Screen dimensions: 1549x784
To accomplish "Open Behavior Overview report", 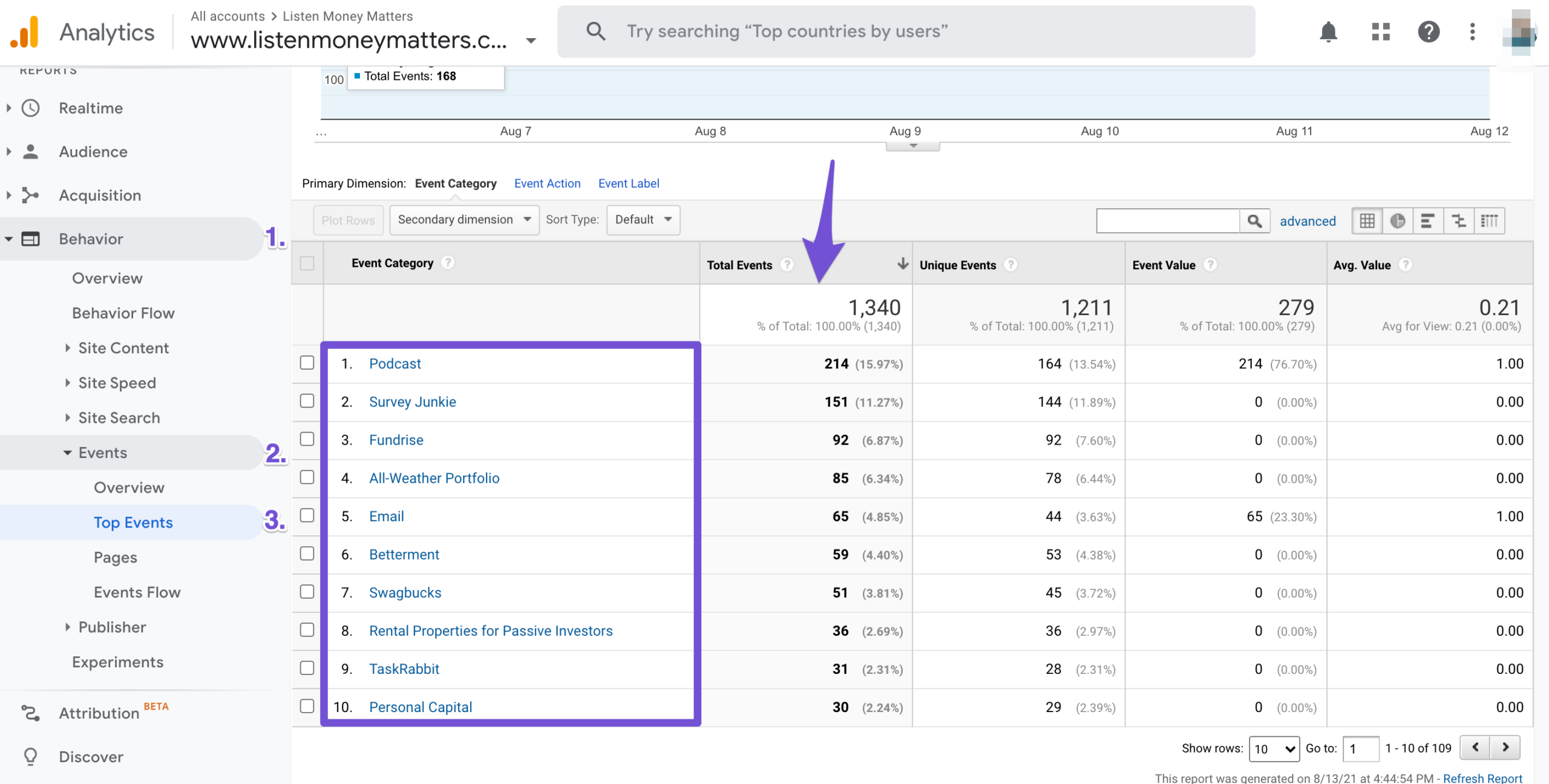I will click(107, 278).
